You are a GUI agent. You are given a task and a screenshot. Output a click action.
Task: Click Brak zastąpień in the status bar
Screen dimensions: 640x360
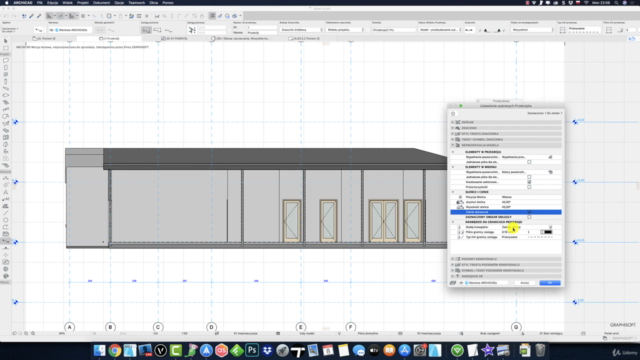[x=490, y=333]
